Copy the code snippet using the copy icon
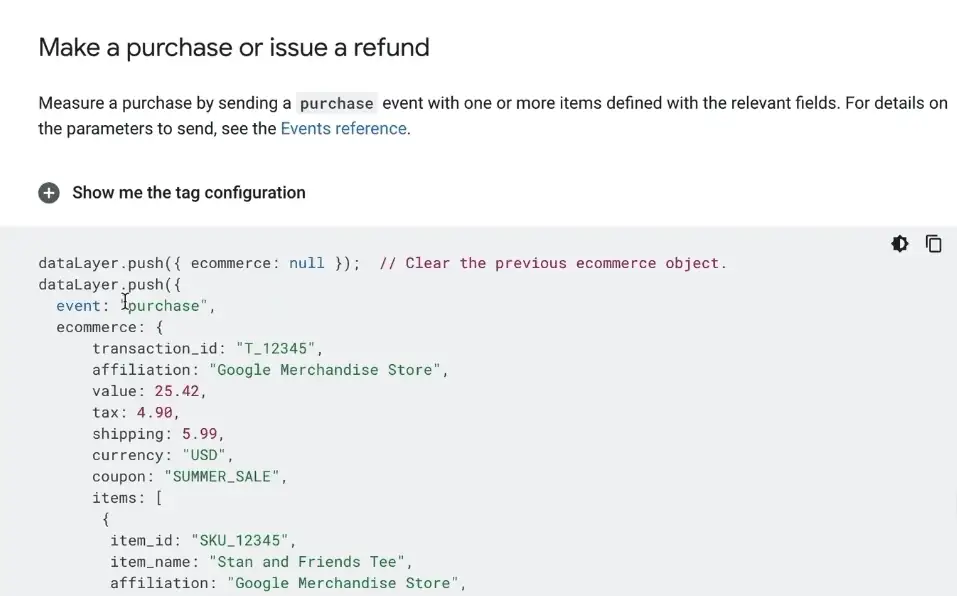The width and height of the screenshot is (957, 596). (933, 243)
